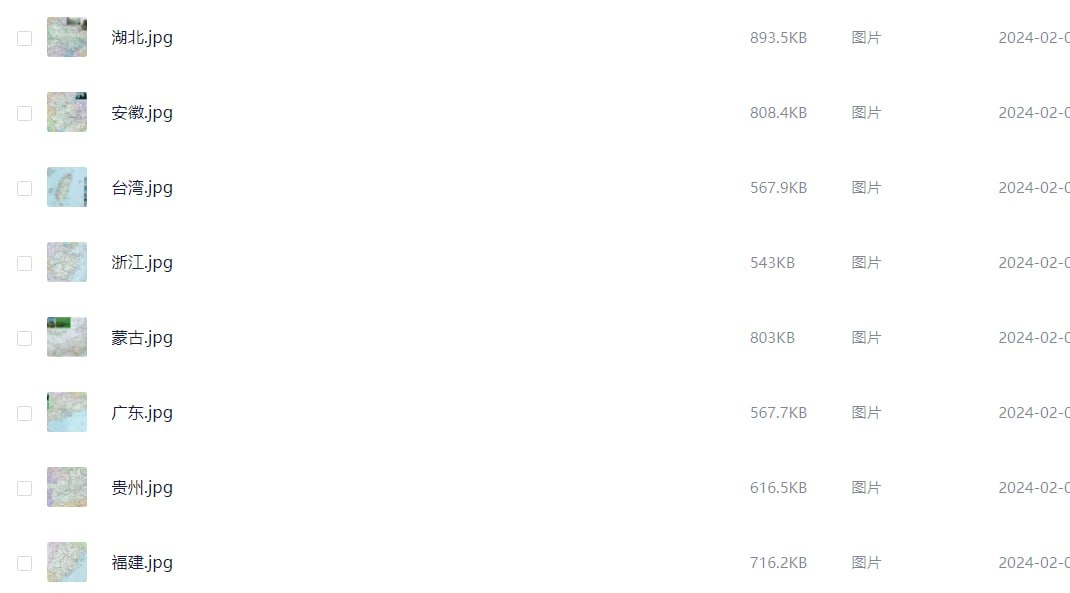This screenshot has height=593, width=1070.
Task: Preview the 台湾.jpg thumbnail
Action: 67,187
